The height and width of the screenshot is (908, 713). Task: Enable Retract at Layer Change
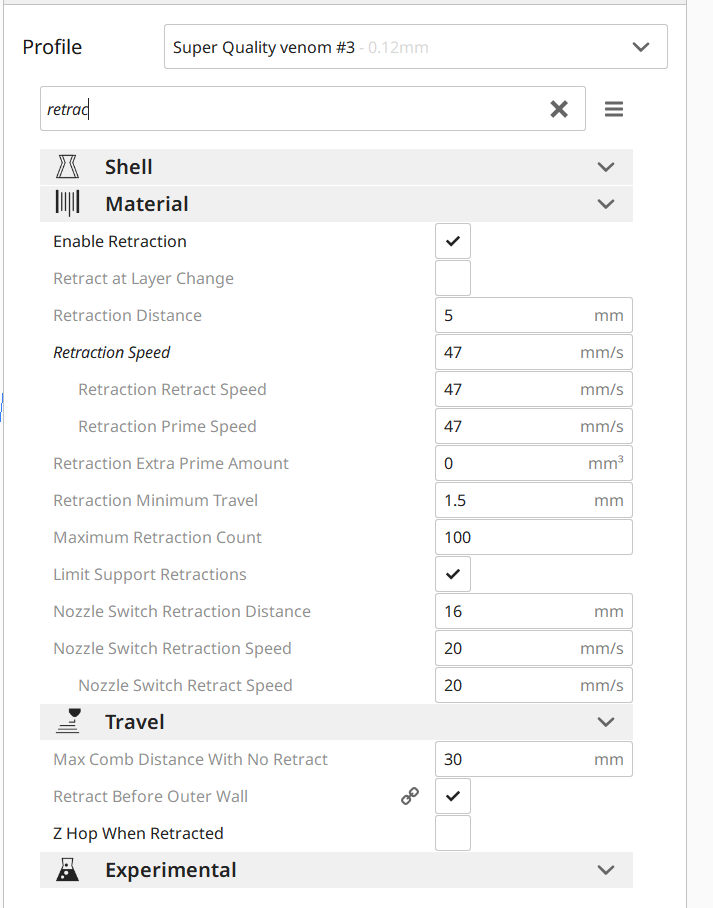pos(453,278)
